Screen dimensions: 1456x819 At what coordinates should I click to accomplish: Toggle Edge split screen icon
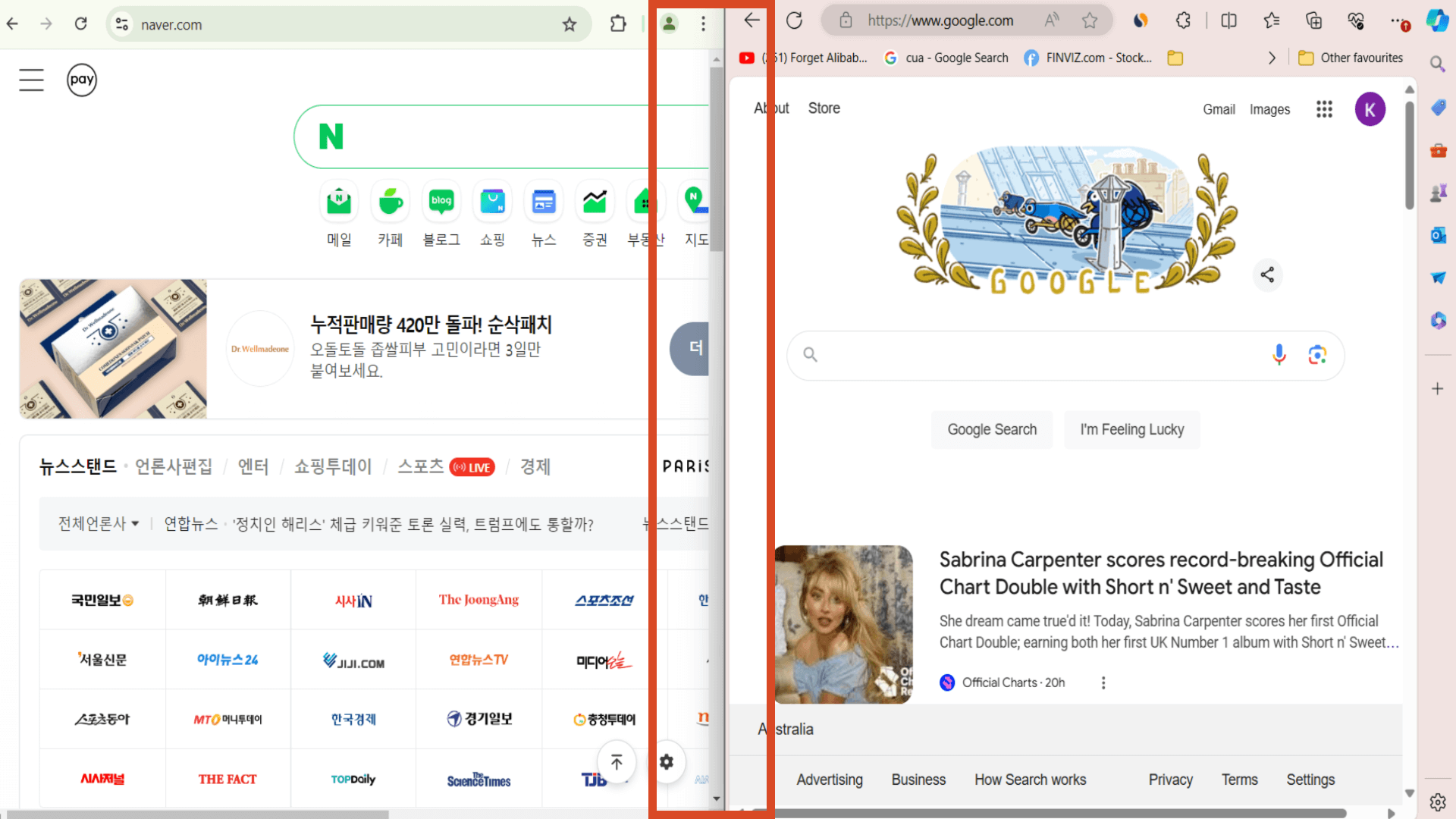tap(1229, 20)
